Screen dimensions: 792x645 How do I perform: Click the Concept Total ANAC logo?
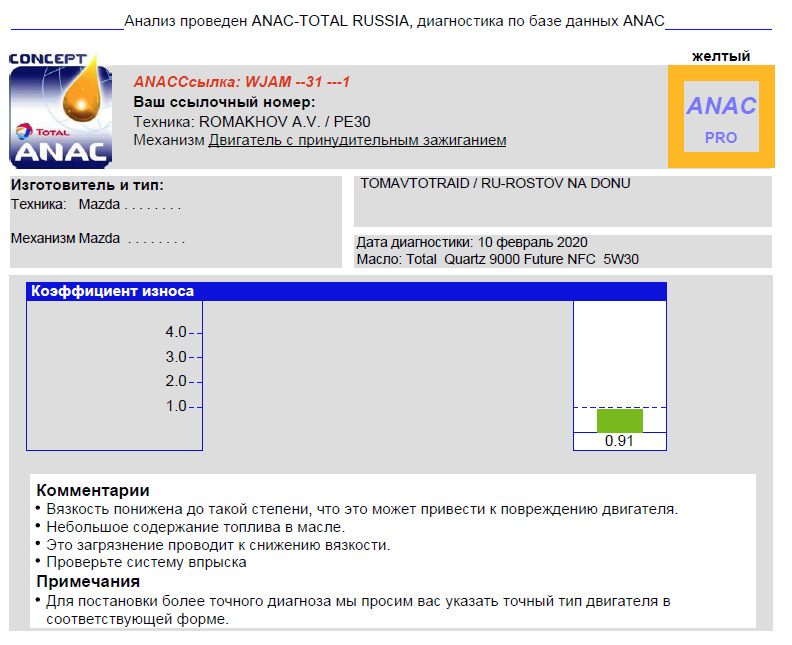point(61,111)
